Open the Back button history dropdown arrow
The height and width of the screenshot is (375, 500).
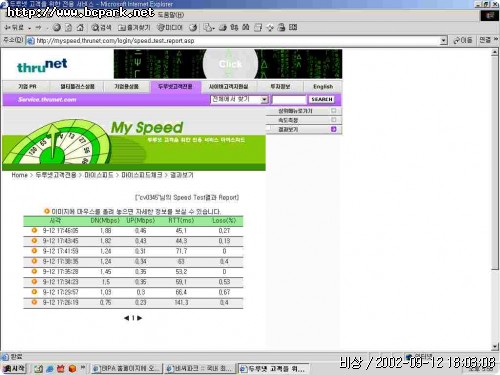pos(30,28)
